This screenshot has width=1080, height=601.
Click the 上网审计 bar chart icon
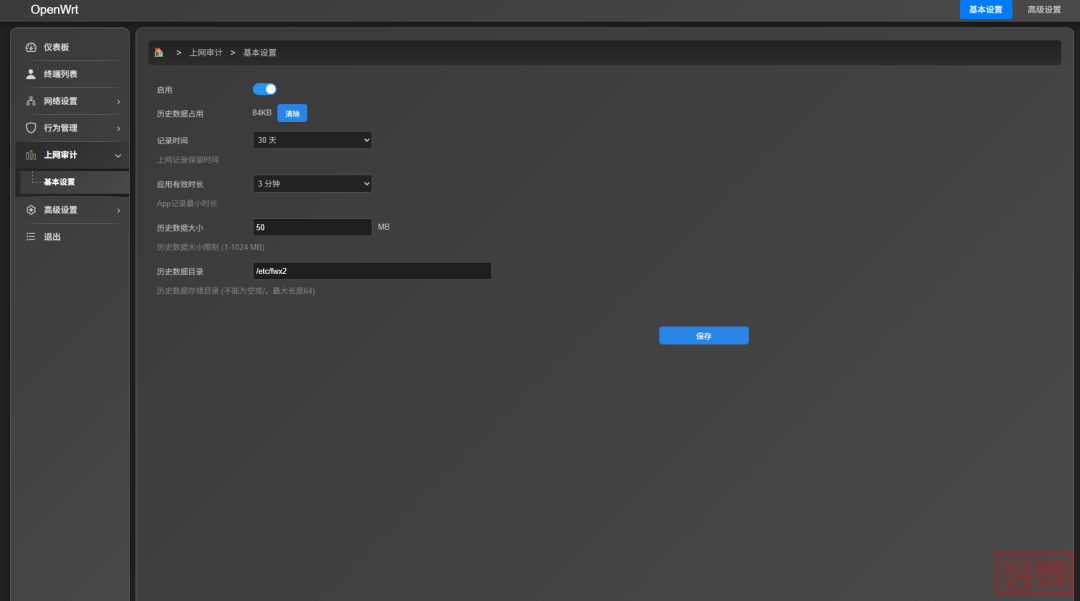31,155
